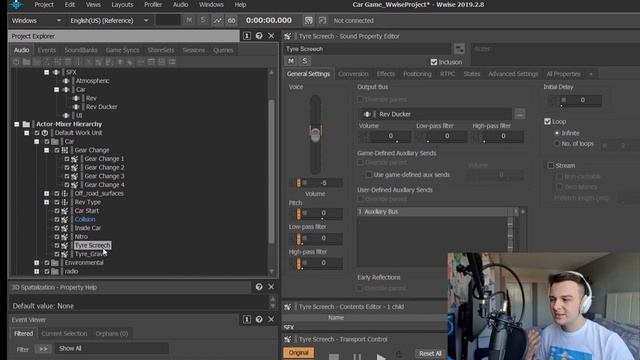Toggle the toolbar M mute button beside the timecode

[x=189, y=20]
